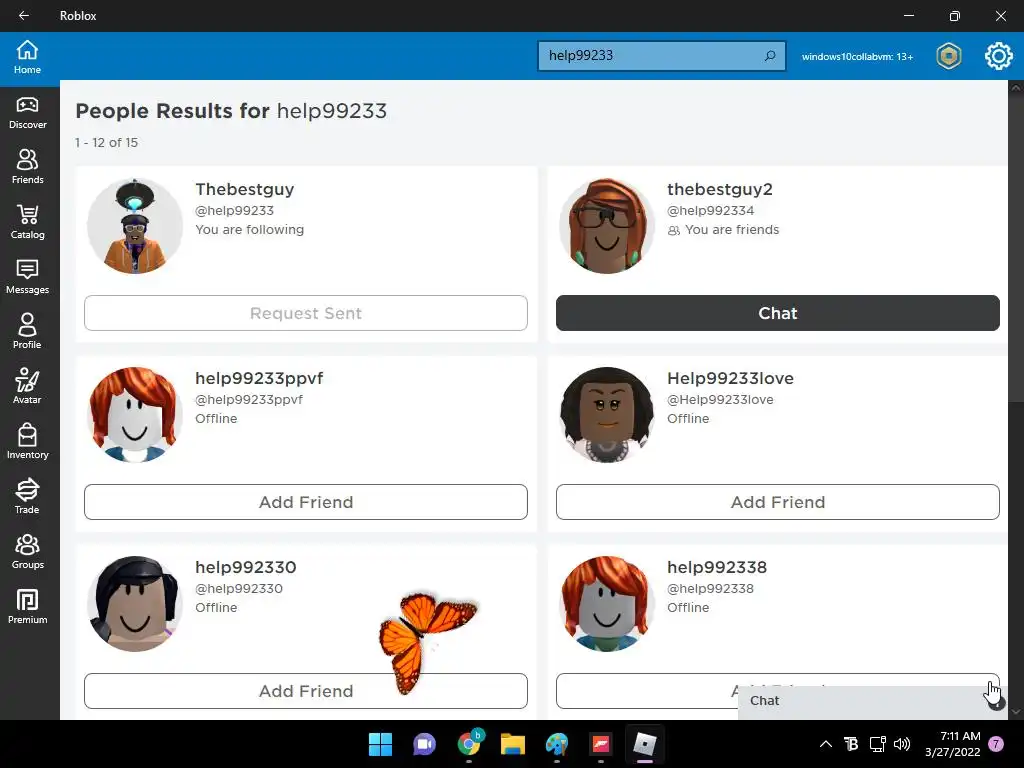Open the clock and date panel
Viewport: 1024px width, 768px height.
point(953,744)
